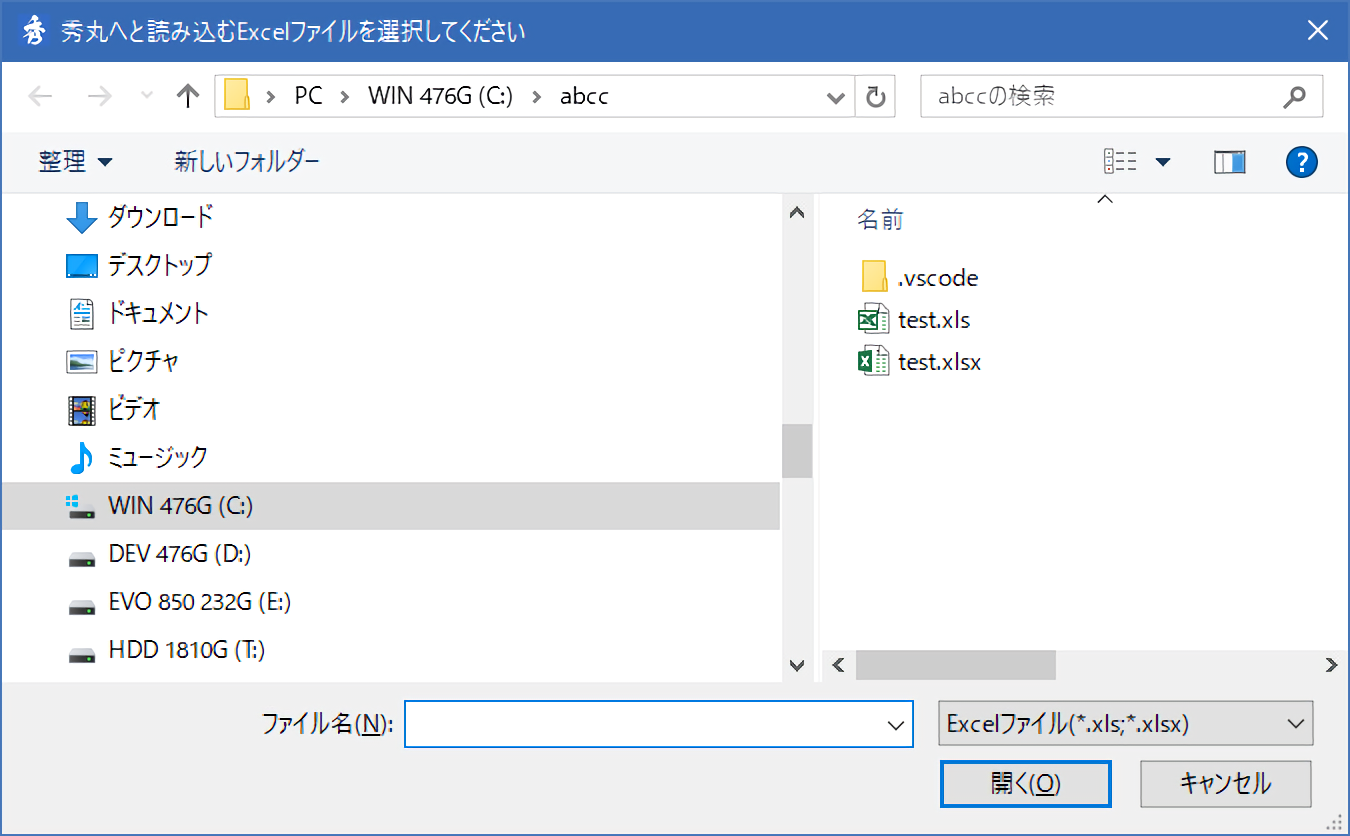Image resolution: width=1350 pixels, height=836 pixels.
Task: Open the .vscode folder
Action: [936, 278]
